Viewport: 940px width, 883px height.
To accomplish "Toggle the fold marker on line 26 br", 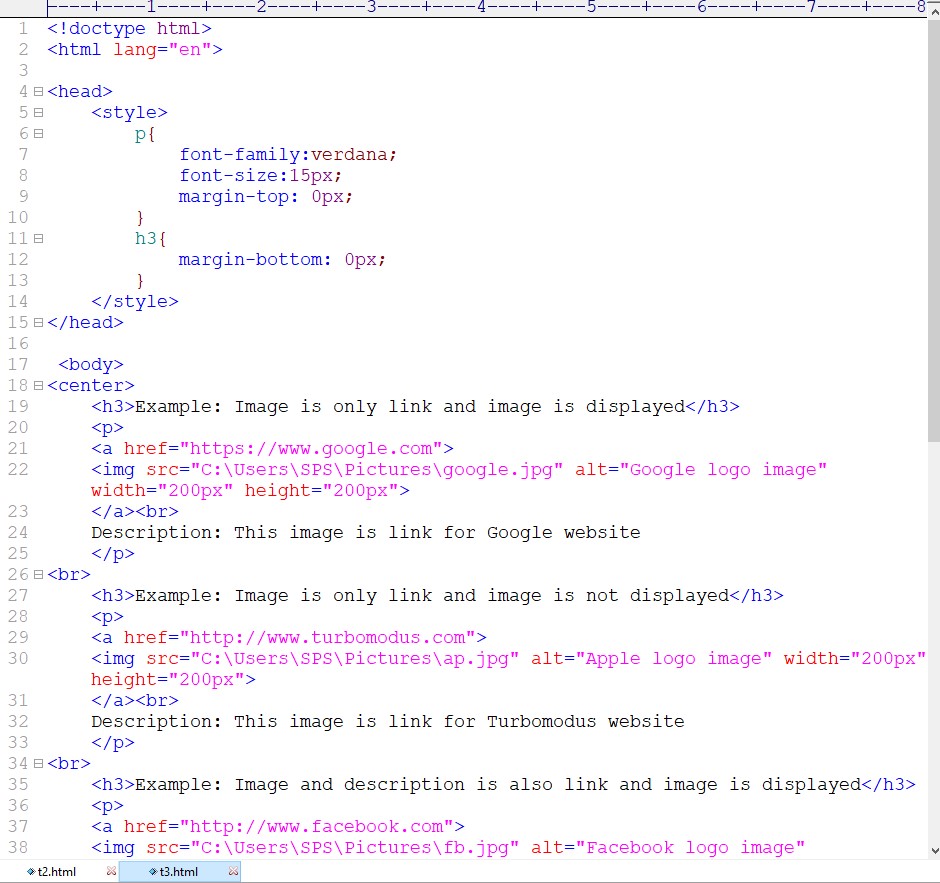I will click(38, 575).
